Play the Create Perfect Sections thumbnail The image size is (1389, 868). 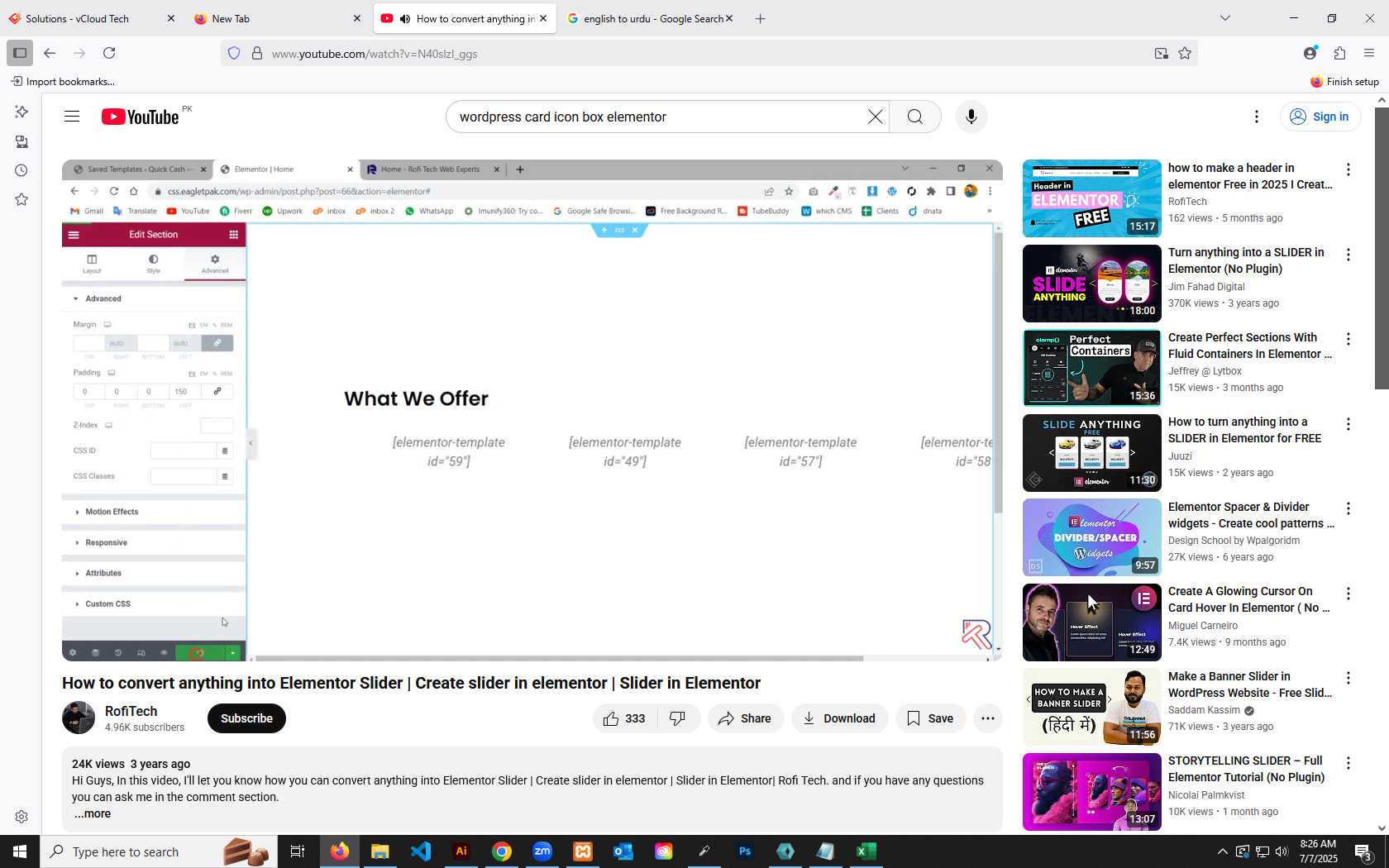coord(1091,368)
